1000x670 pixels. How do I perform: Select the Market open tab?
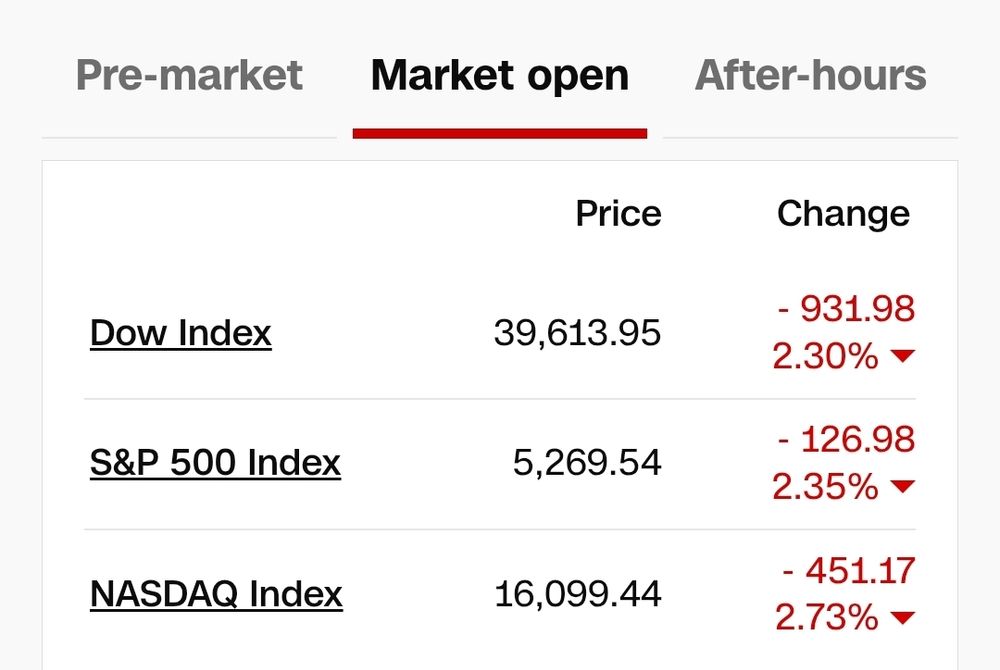(500, 76)
